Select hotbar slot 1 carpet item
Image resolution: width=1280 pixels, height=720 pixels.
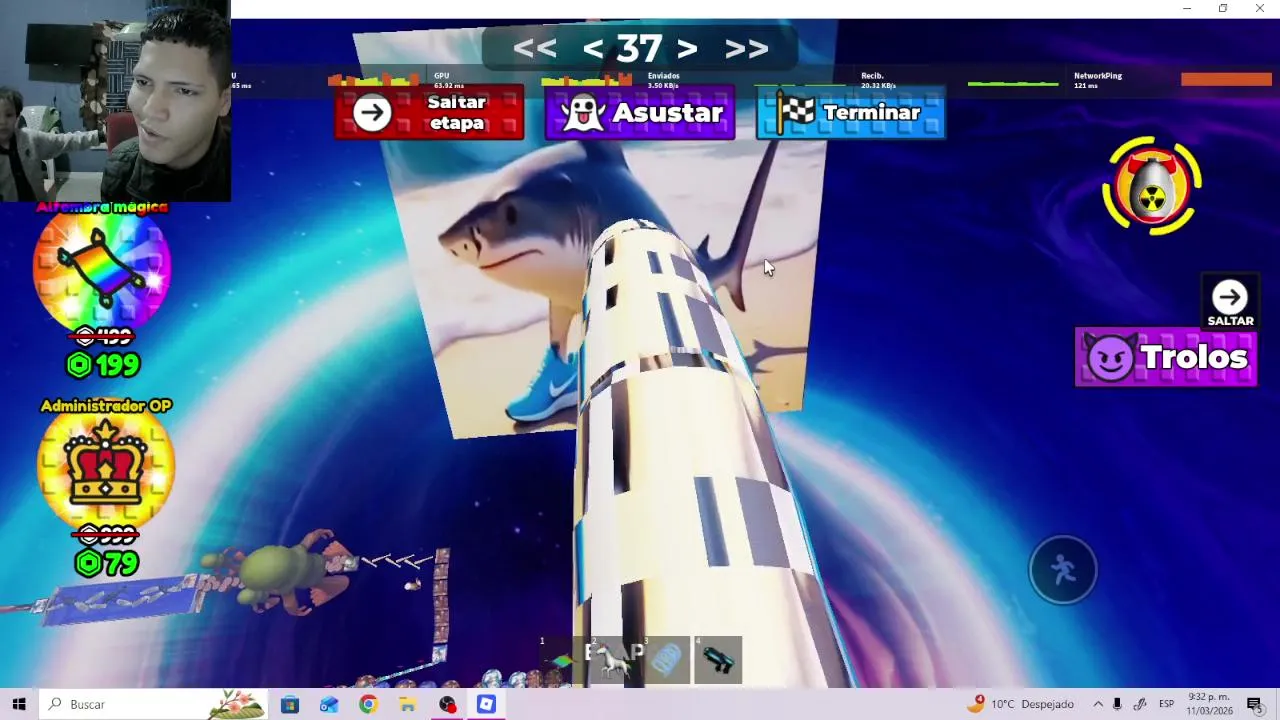coord(561,659)
